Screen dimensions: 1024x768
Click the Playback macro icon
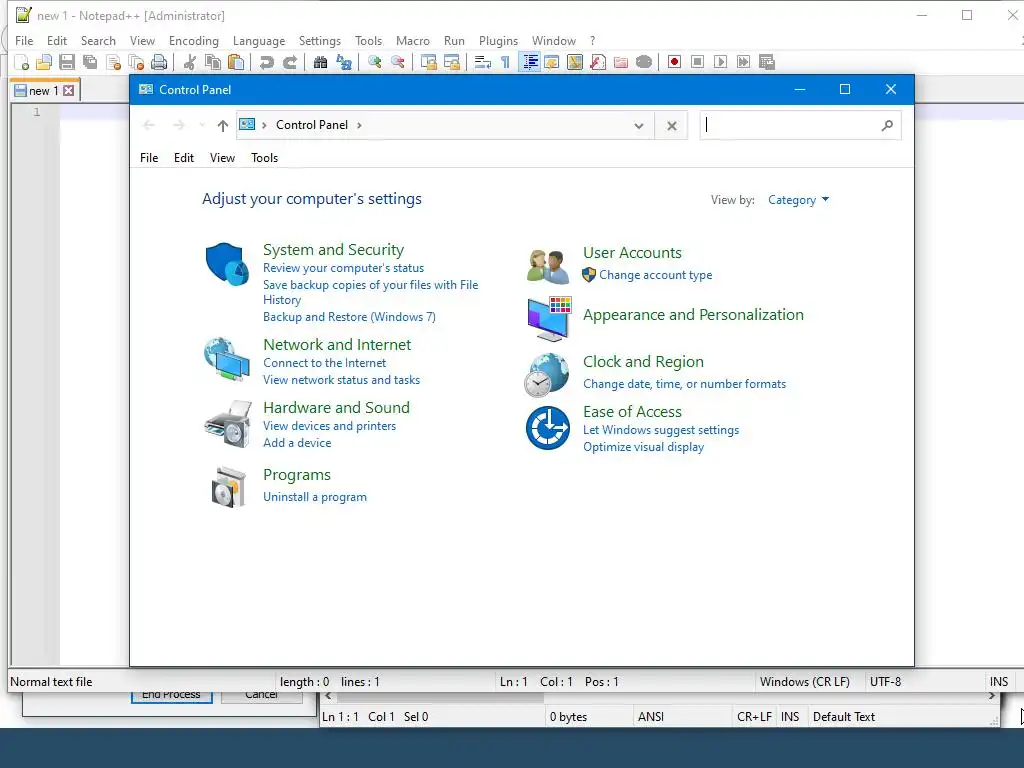click(720, 62)
